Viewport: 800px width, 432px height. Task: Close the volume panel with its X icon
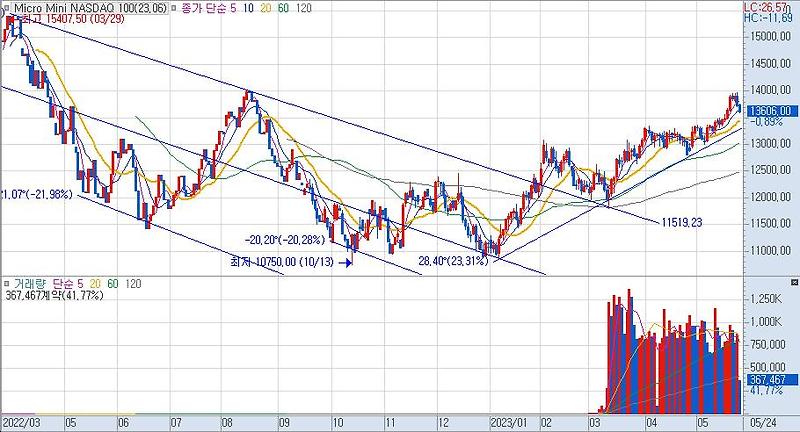[x=794, y=282]
